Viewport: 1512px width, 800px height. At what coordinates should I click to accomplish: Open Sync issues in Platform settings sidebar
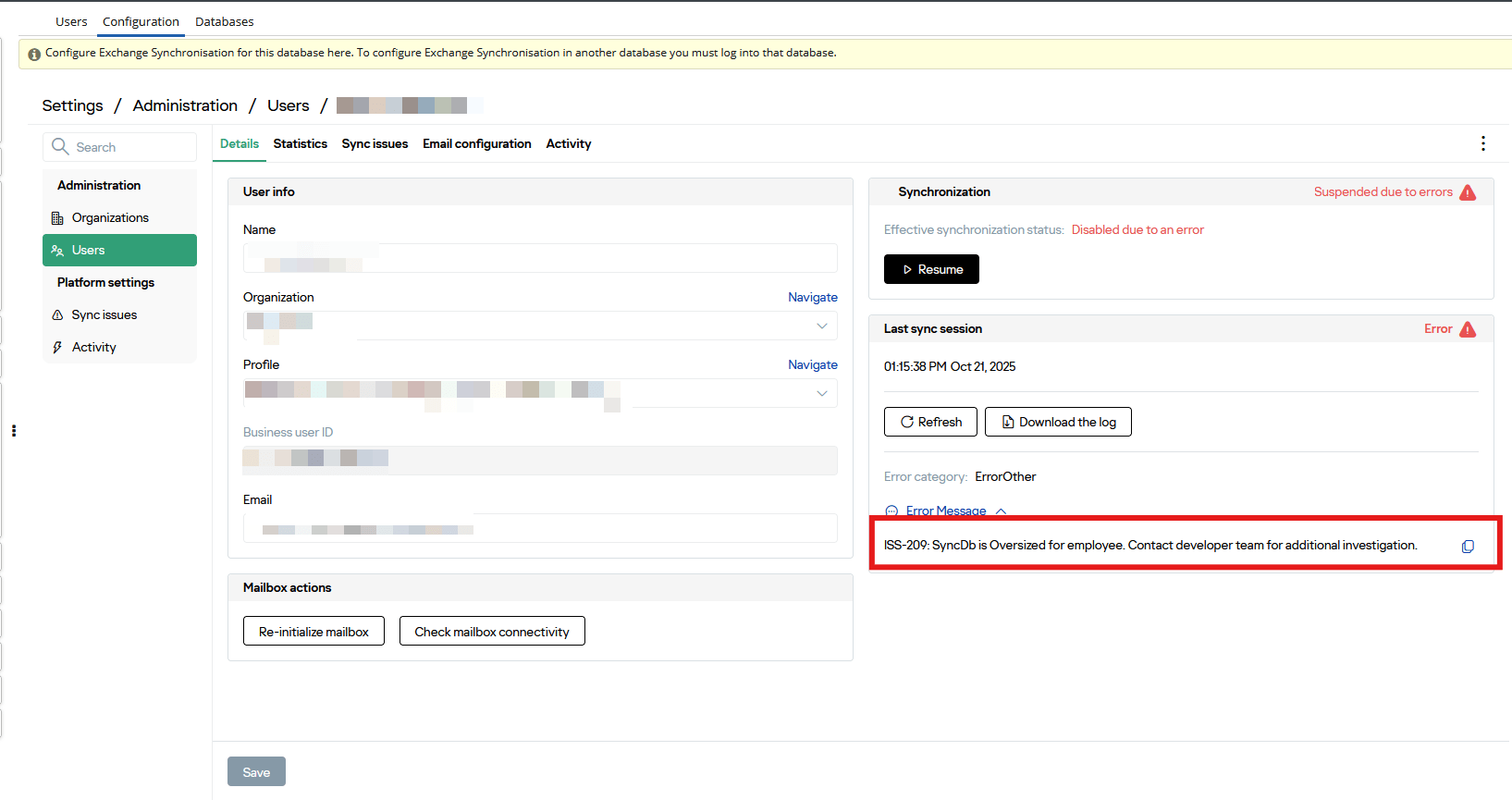[x=104, y=314]
